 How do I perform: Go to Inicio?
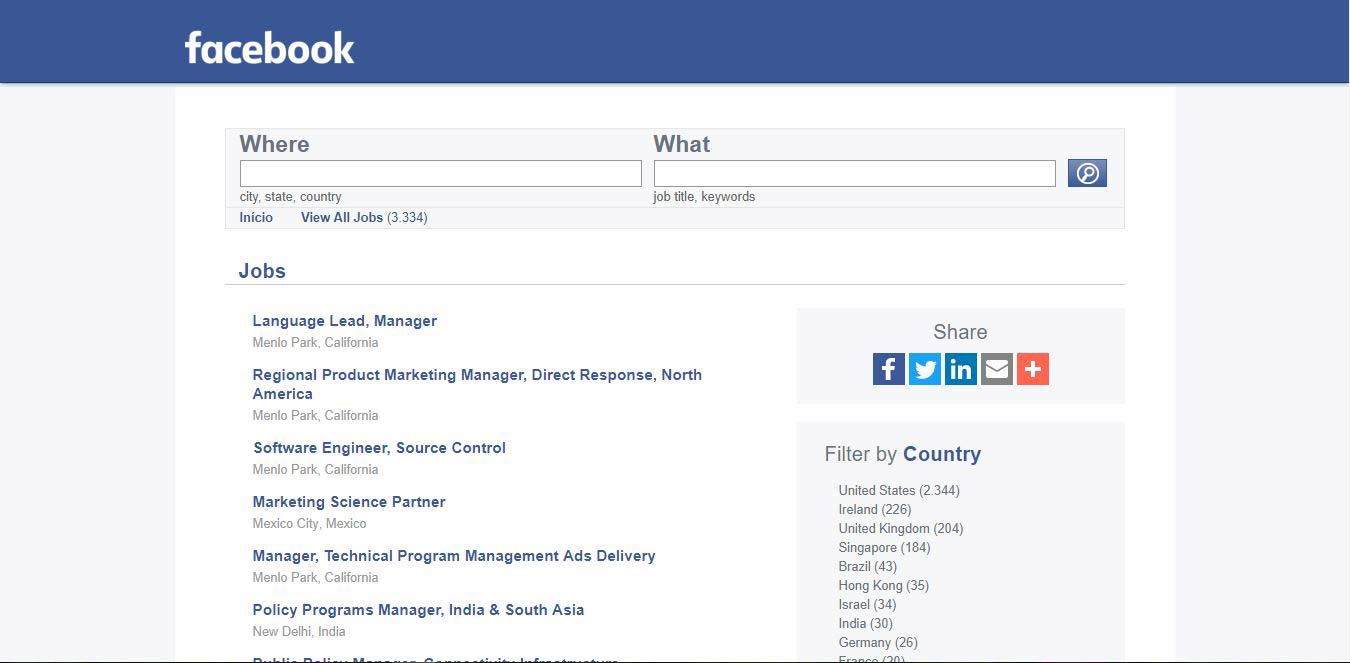point(256,217)
